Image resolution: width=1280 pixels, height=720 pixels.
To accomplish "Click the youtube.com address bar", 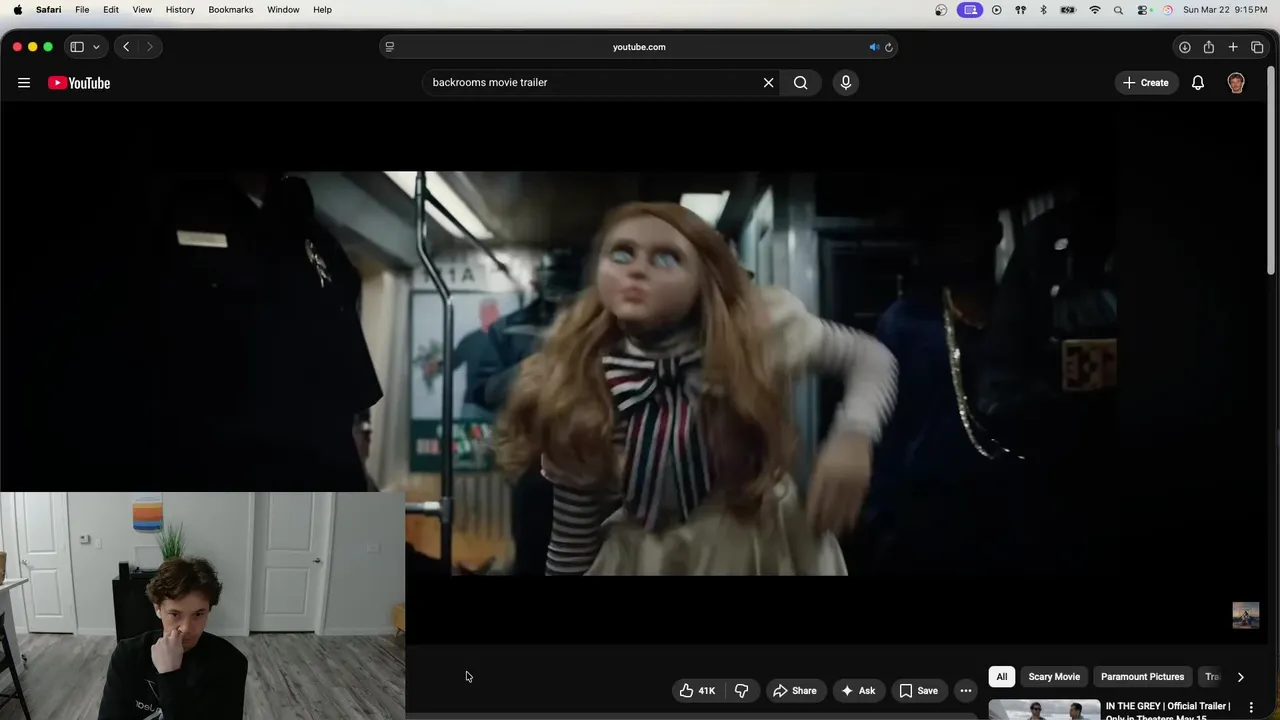I will point(639,47).
